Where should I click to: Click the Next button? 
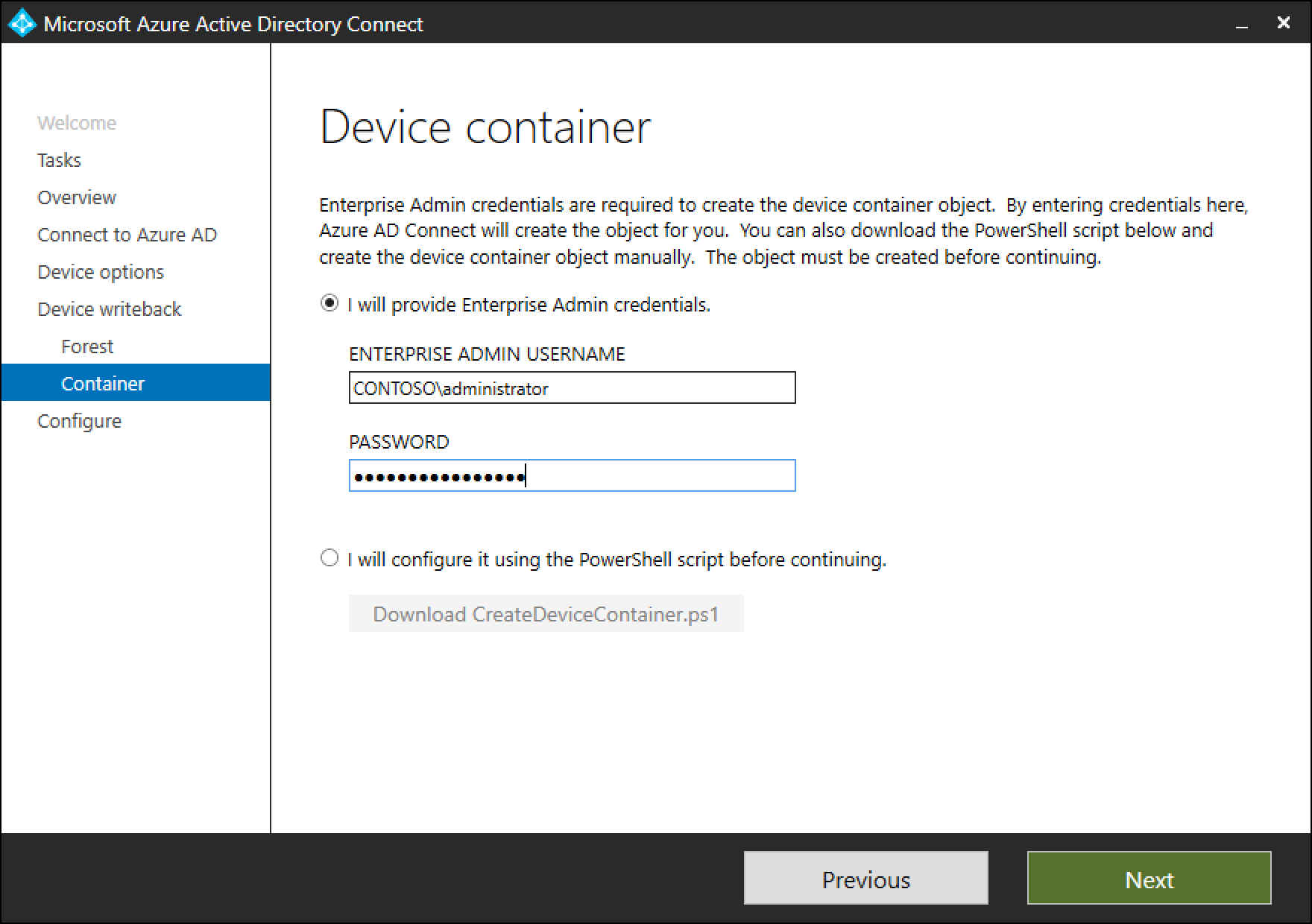point(1148,879)
